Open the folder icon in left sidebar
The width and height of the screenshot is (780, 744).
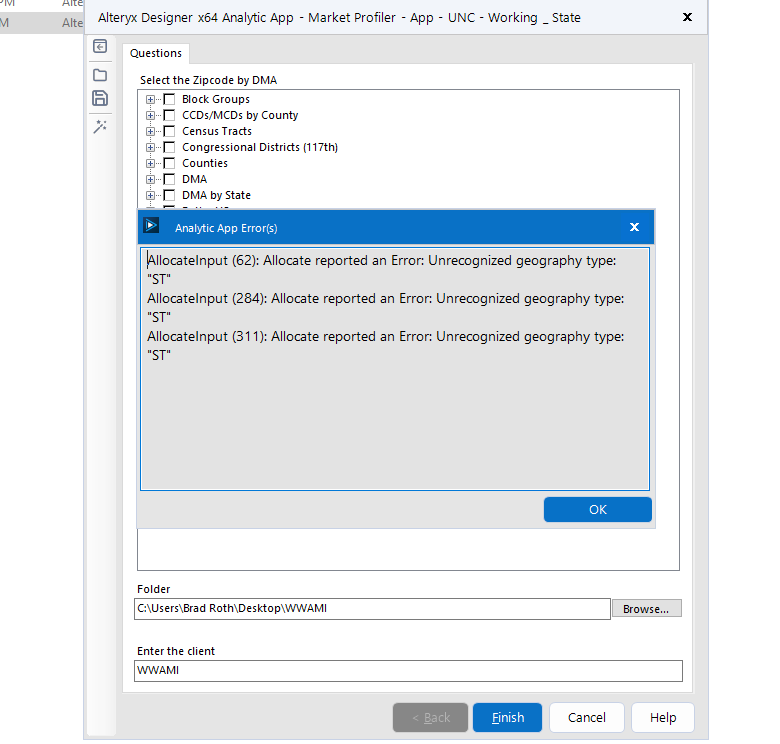click(100, 75)
